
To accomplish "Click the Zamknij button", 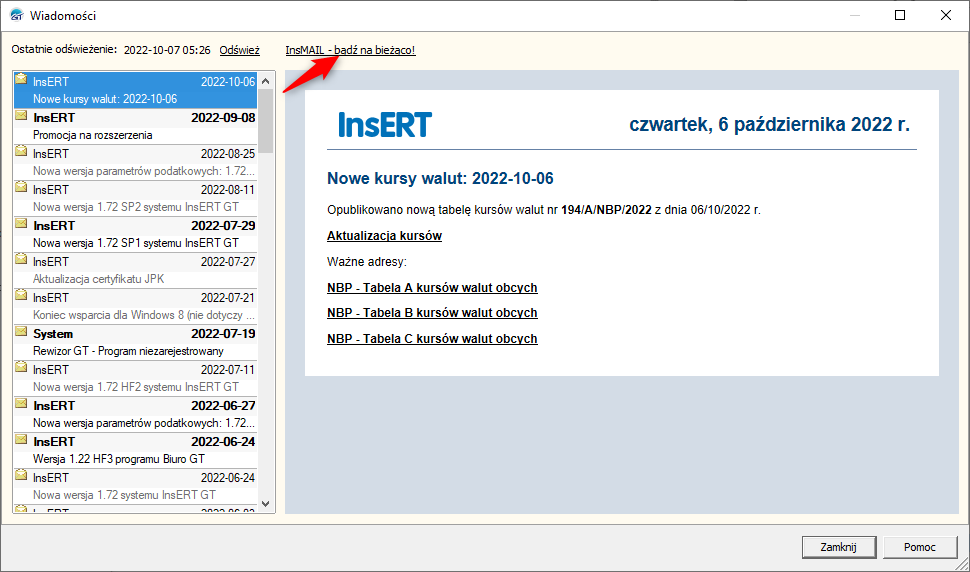I will [x=839, y=547].
